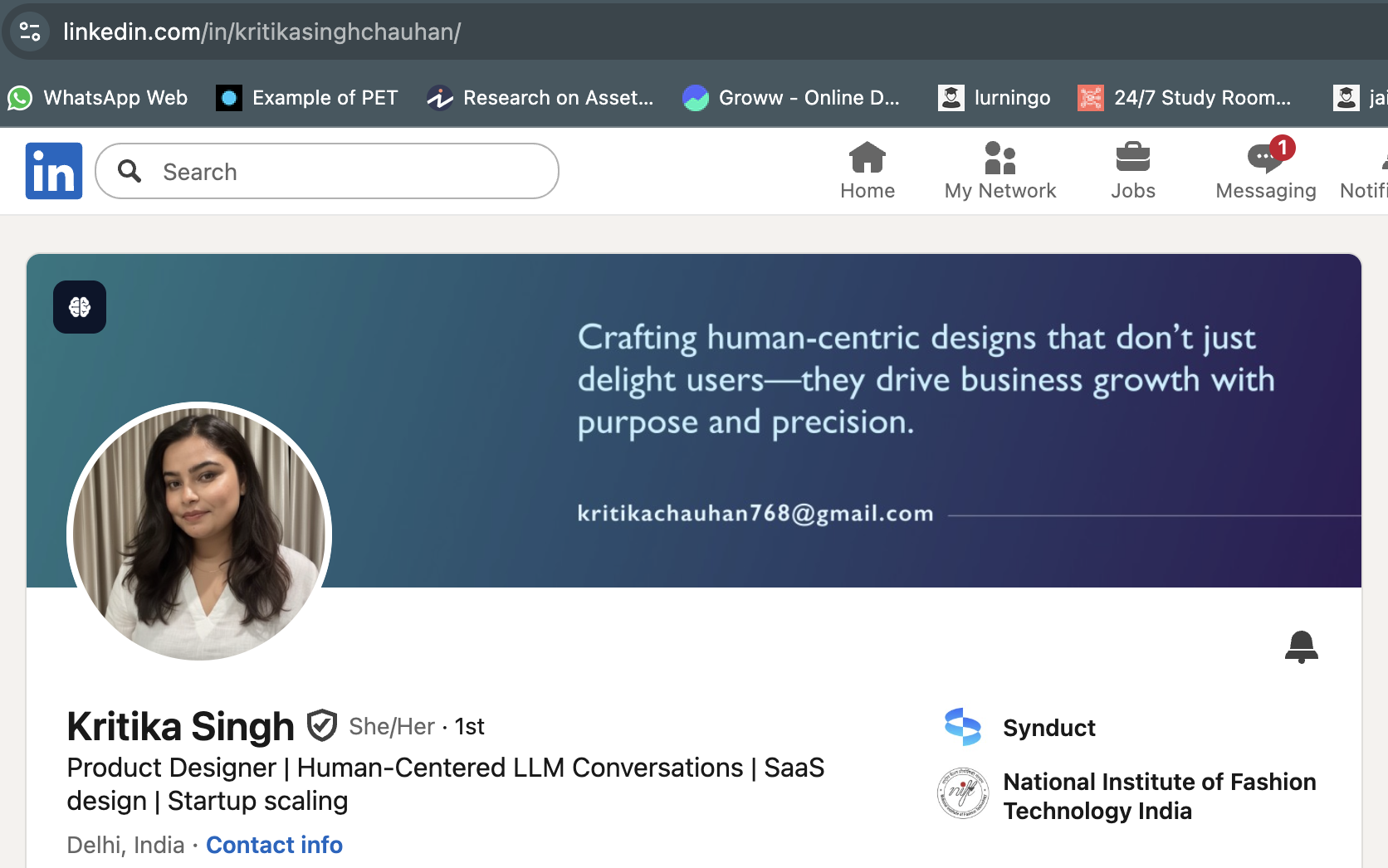Click the LinkedIn logo
1388x868 pixels.
[53, 170]
